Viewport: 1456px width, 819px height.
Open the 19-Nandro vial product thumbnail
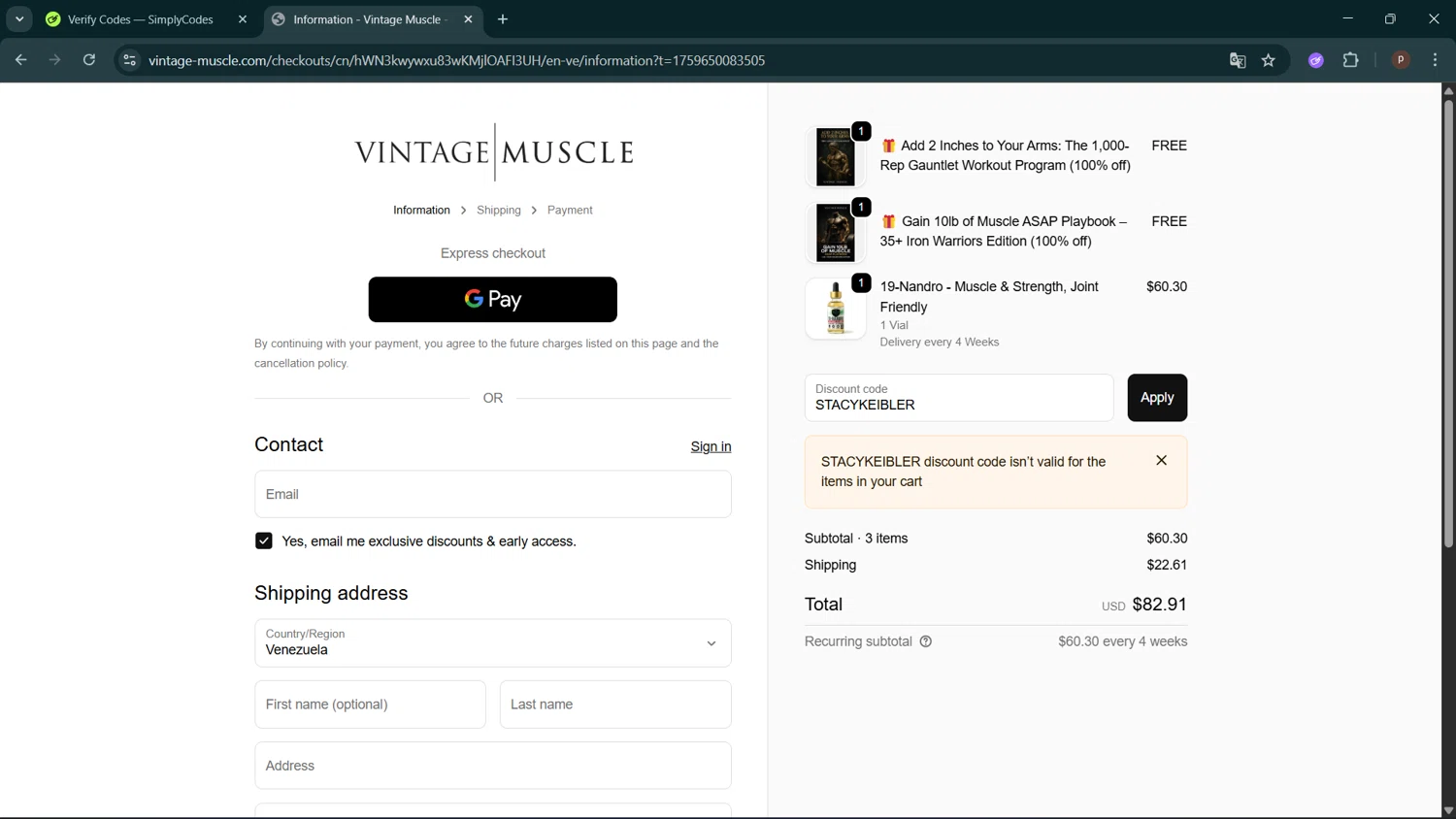click(x=836, y=308)
